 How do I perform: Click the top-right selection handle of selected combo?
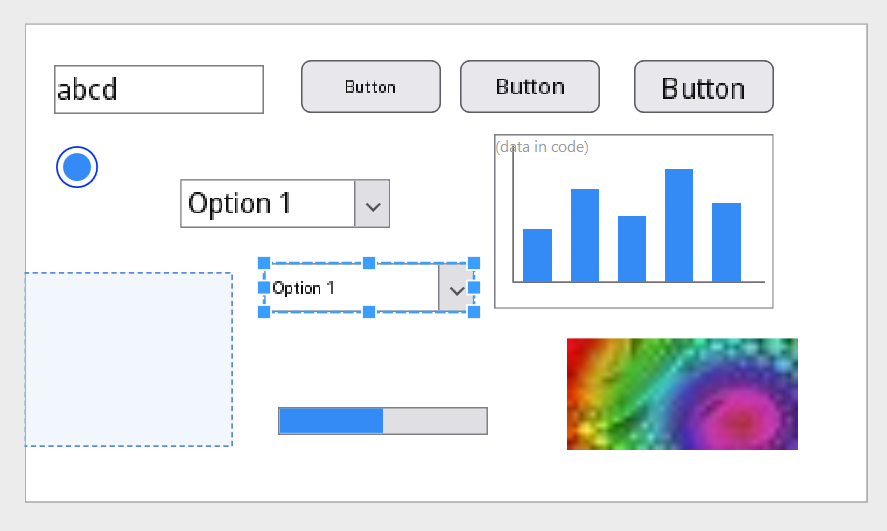474,263
